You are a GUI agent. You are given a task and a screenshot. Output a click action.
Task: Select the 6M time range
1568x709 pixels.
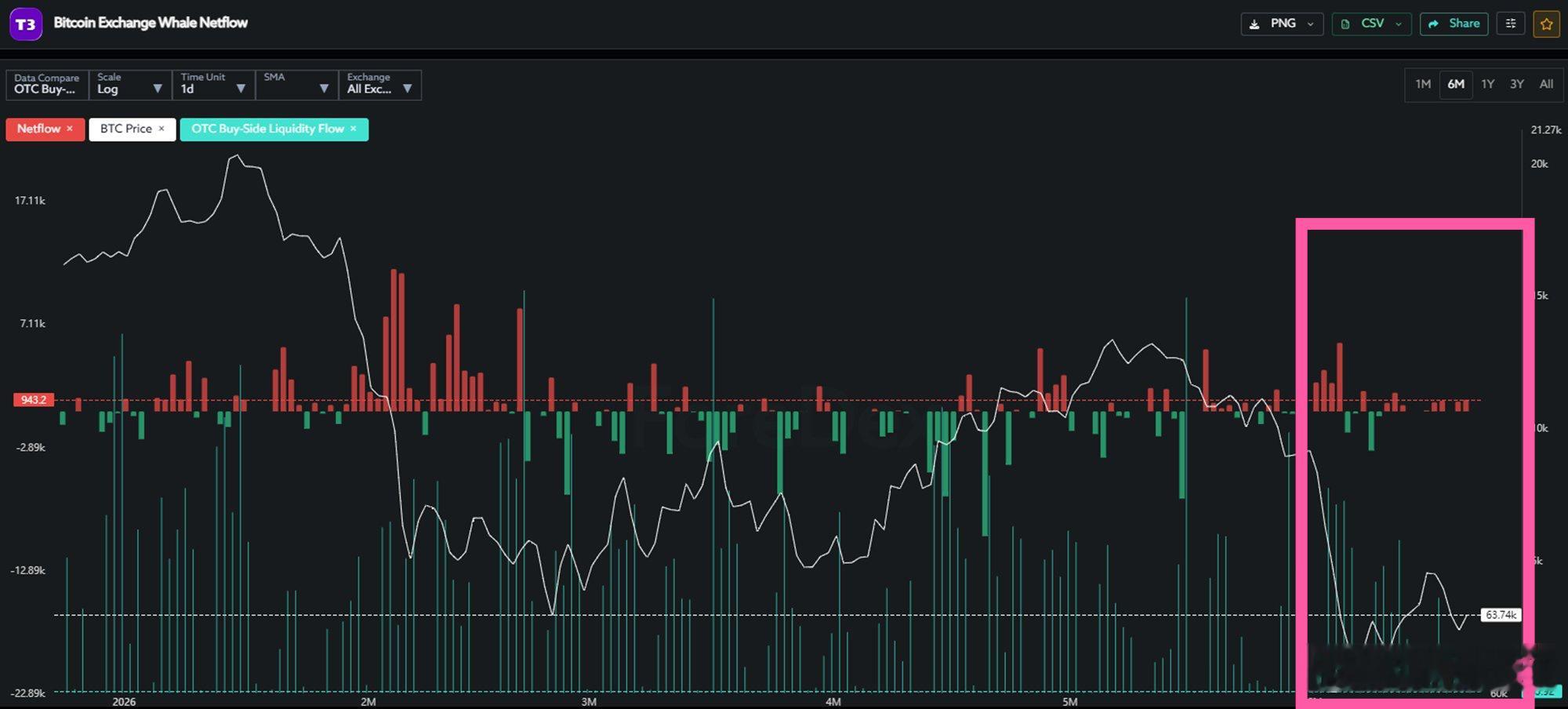[1456, 85]
